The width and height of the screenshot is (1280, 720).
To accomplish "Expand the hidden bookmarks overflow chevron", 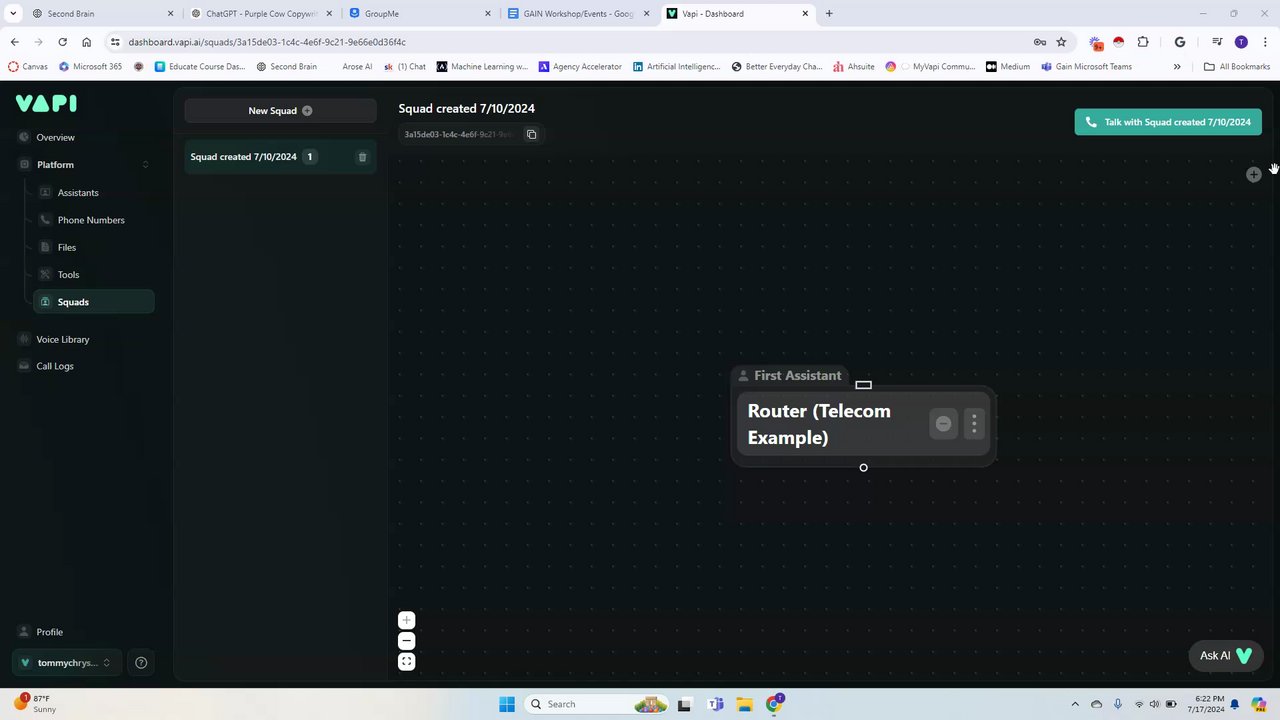I will (x=1177, y=67).
